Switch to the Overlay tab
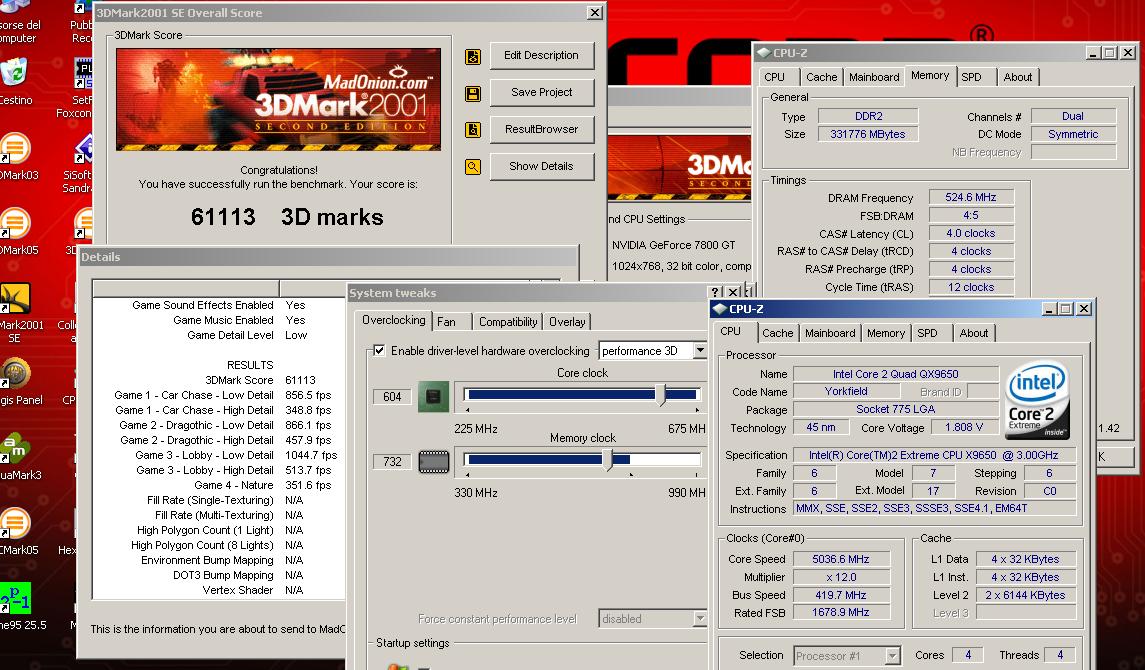The width and height of the screenshot is (1145, 670). (567, 322)
